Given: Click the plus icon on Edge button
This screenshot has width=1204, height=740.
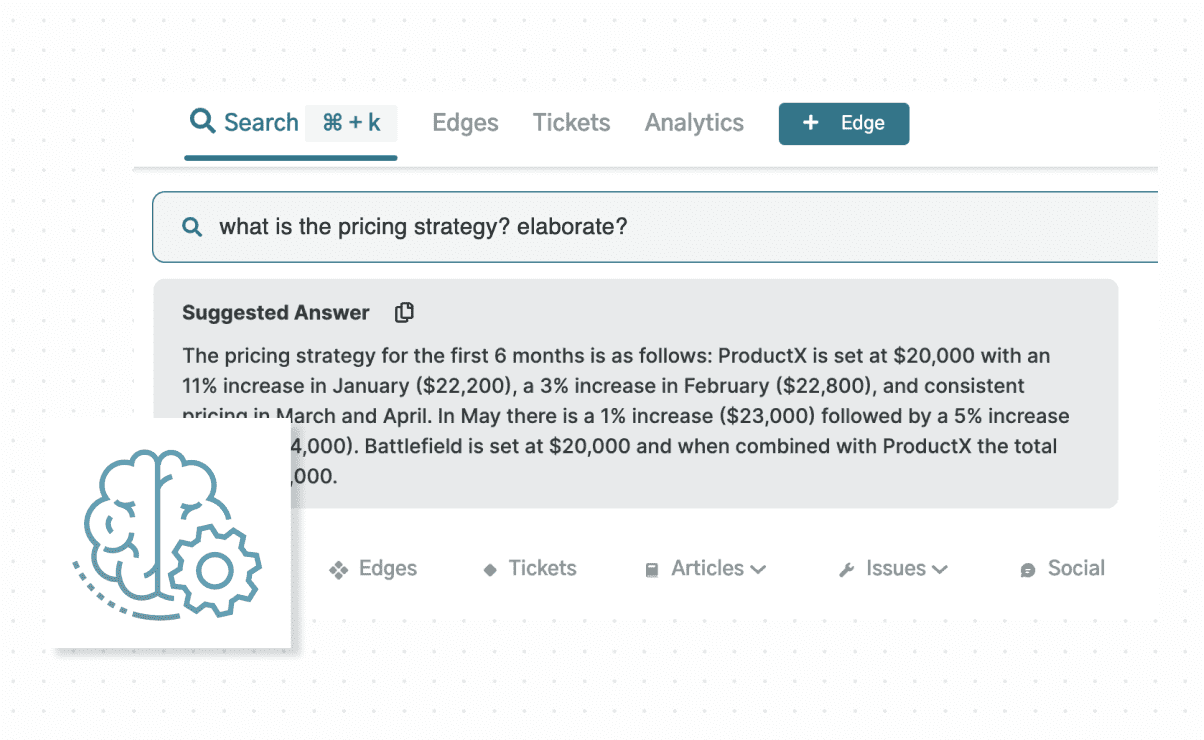Looking at the screenshot, I should (811, 123).
